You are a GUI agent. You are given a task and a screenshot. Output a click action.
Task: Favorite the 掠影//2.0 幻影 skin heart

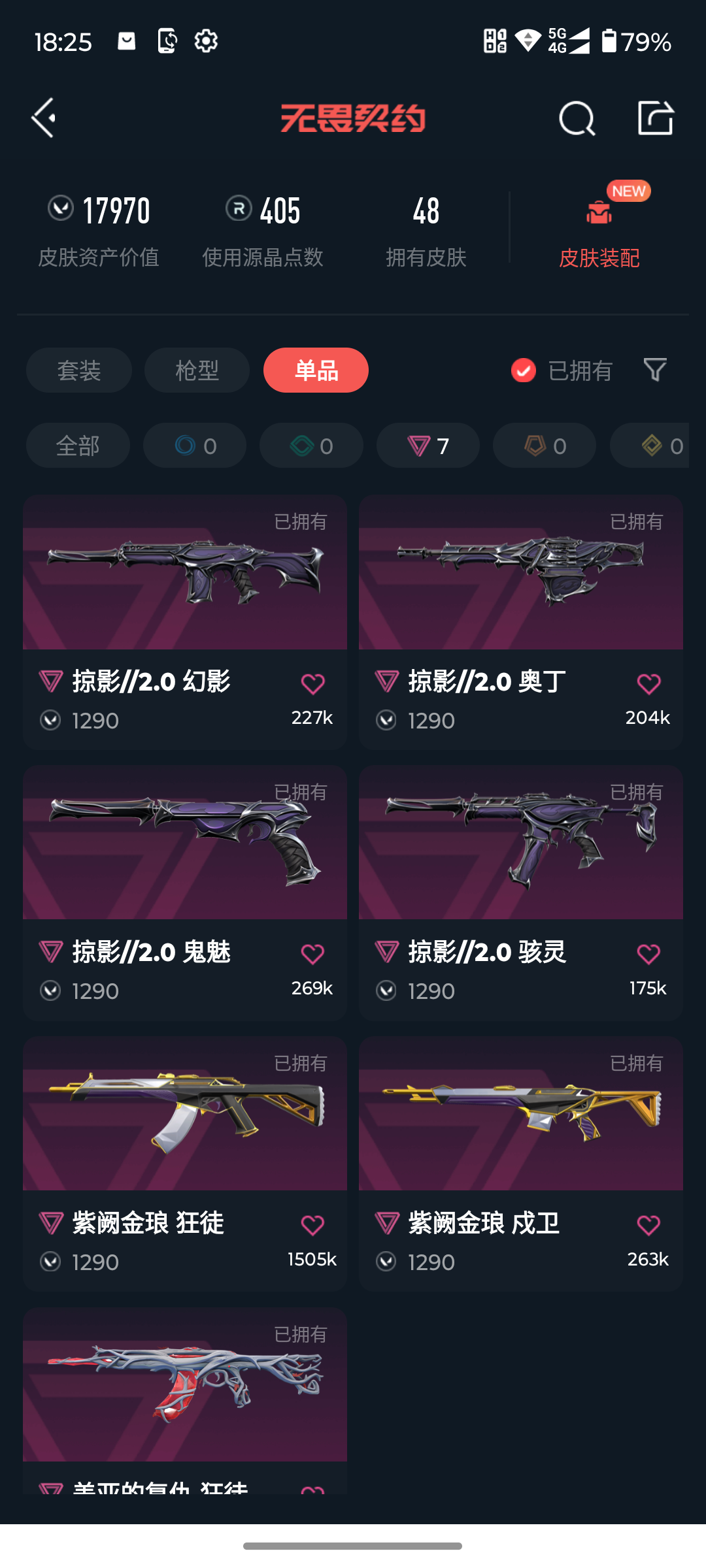tap(312, 684)
